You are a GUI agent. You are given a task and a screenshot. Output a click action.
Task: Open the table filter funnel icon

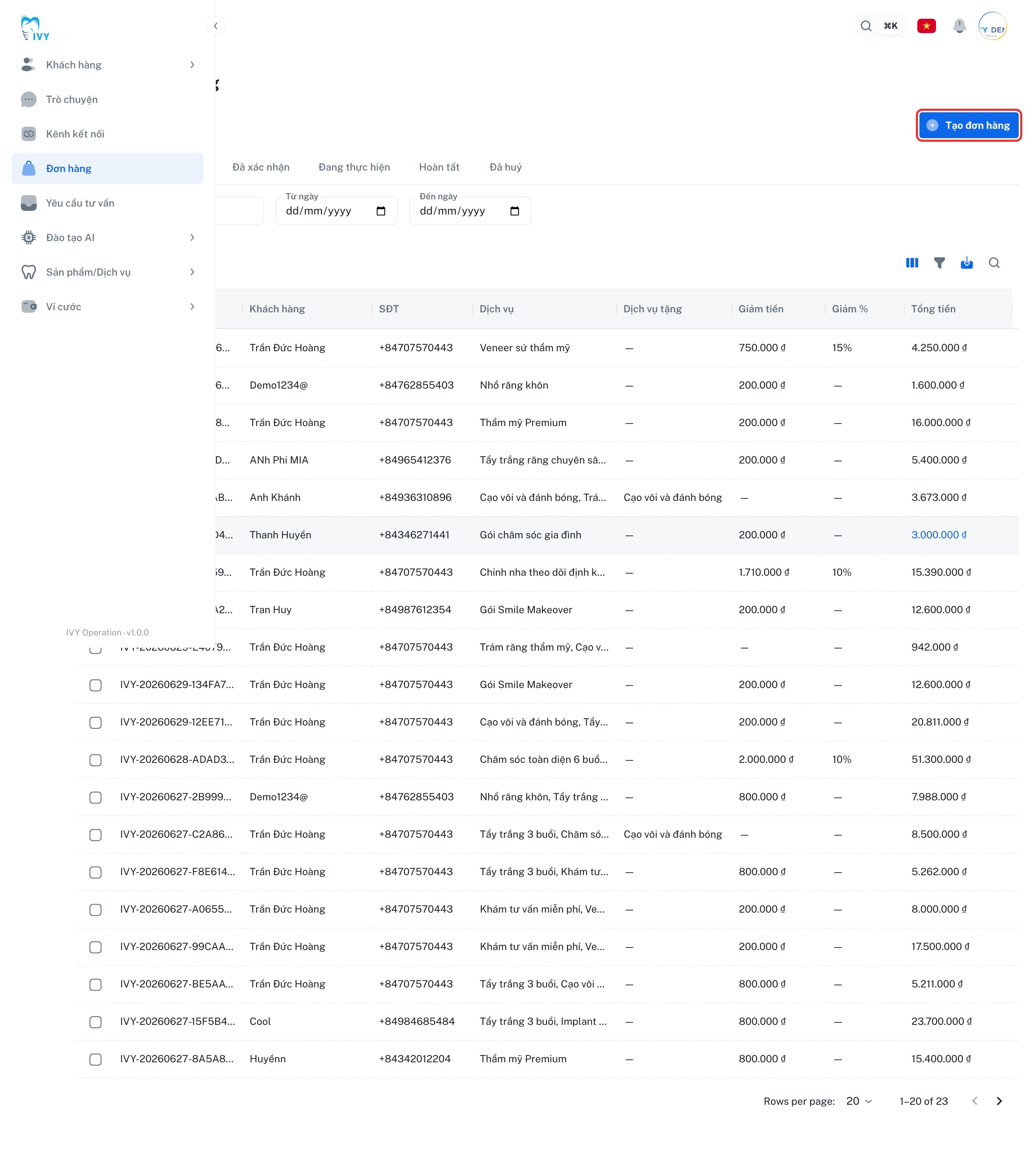coord(939,262)
